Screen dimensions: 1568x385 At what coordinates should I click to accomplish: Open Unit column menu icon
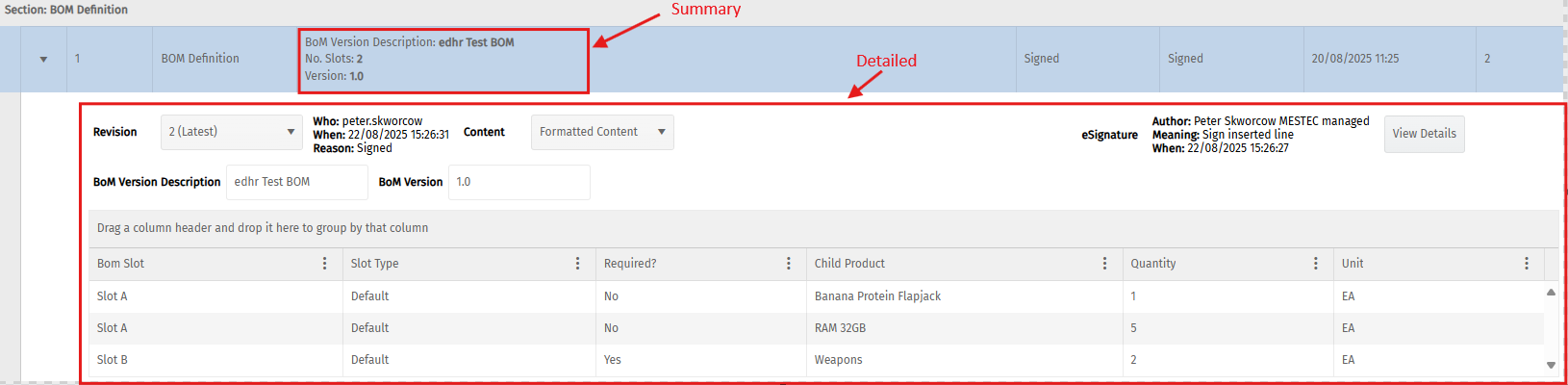pos(1527,264)
